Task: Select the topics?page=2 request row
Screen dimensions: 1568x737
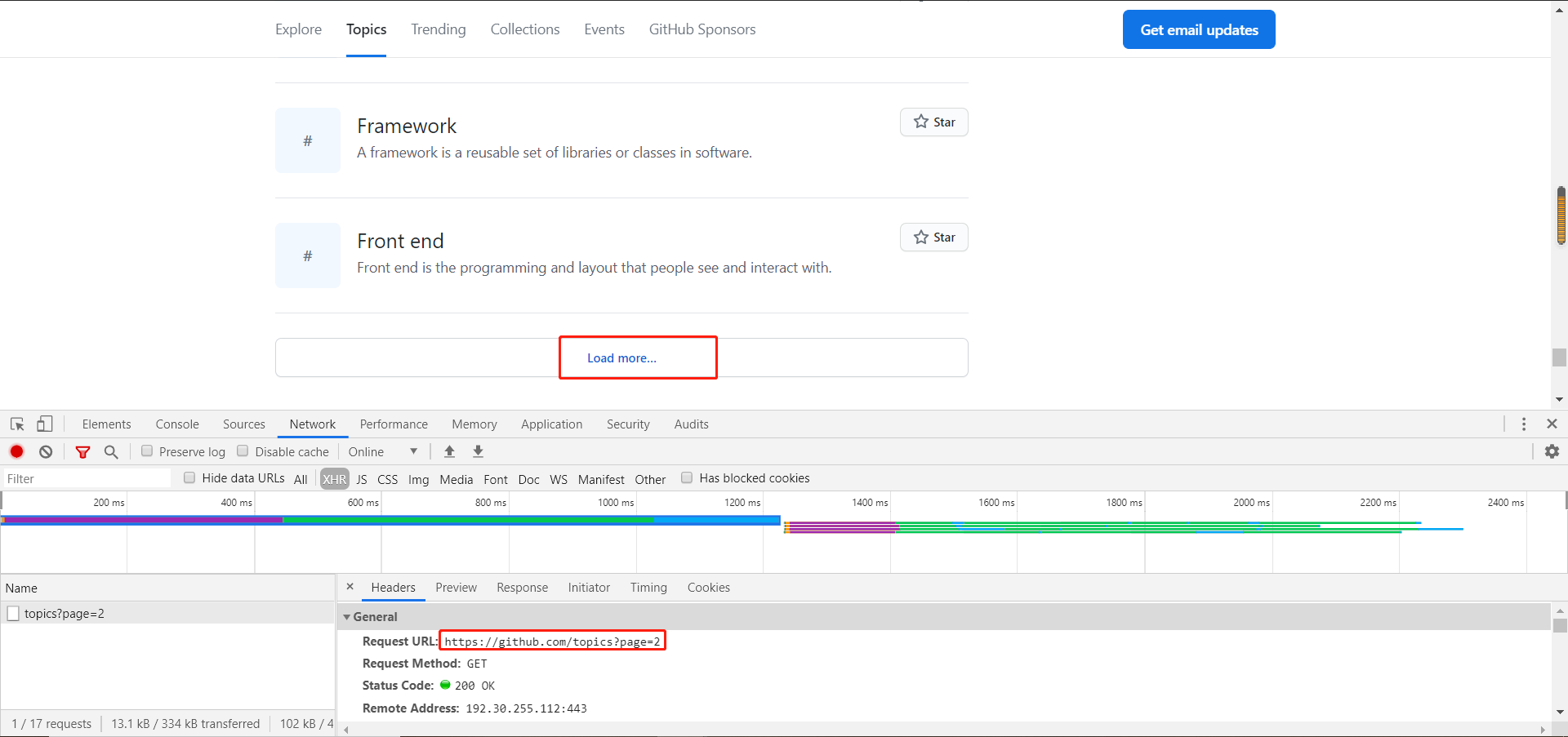Action: (x=167, y=614)
